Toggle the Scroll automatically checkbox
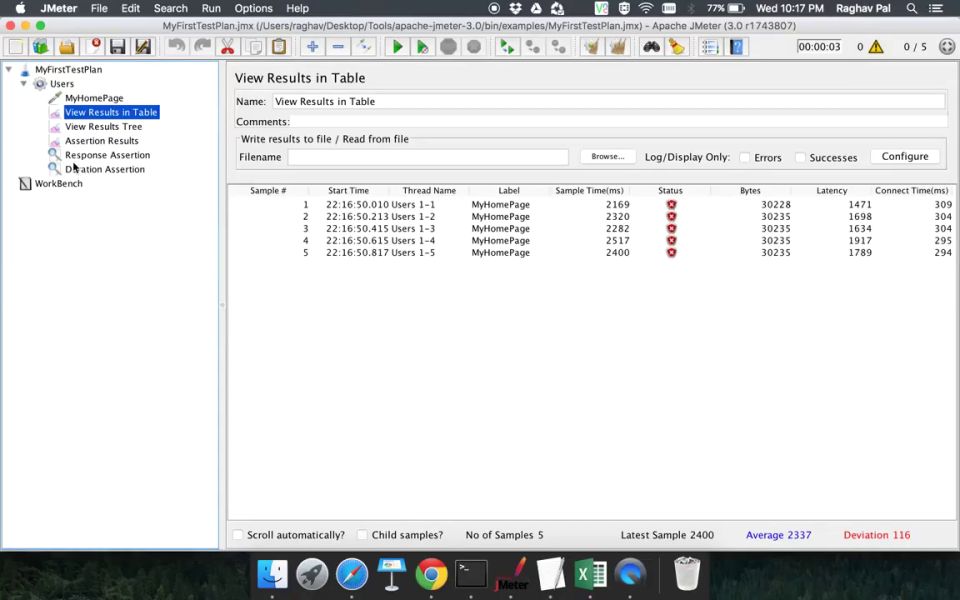The width and height of the screenshot is (960, 600). point(238,534)
